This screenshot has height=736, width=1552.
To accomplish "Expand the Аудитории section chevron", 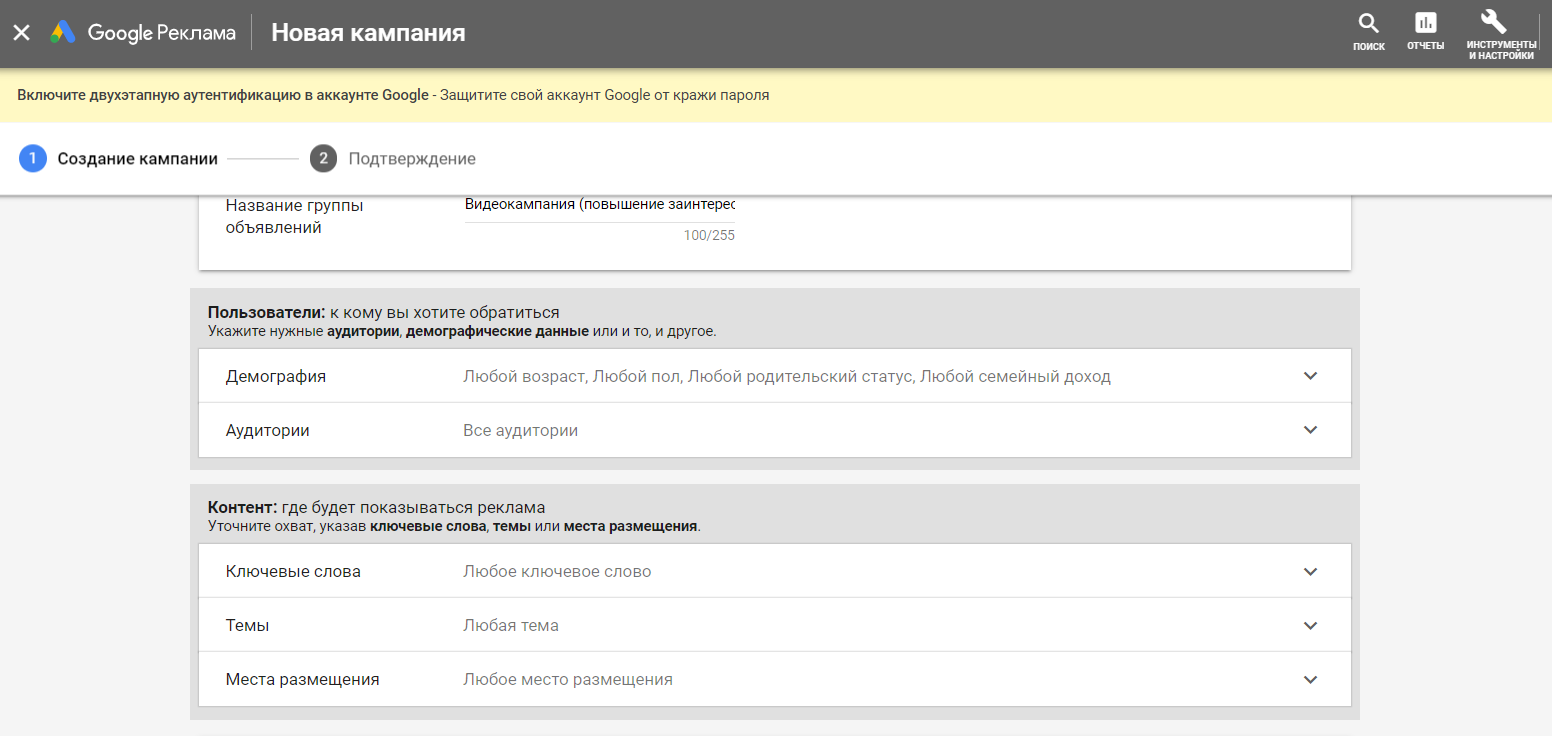I will (x=1311, y=430).
